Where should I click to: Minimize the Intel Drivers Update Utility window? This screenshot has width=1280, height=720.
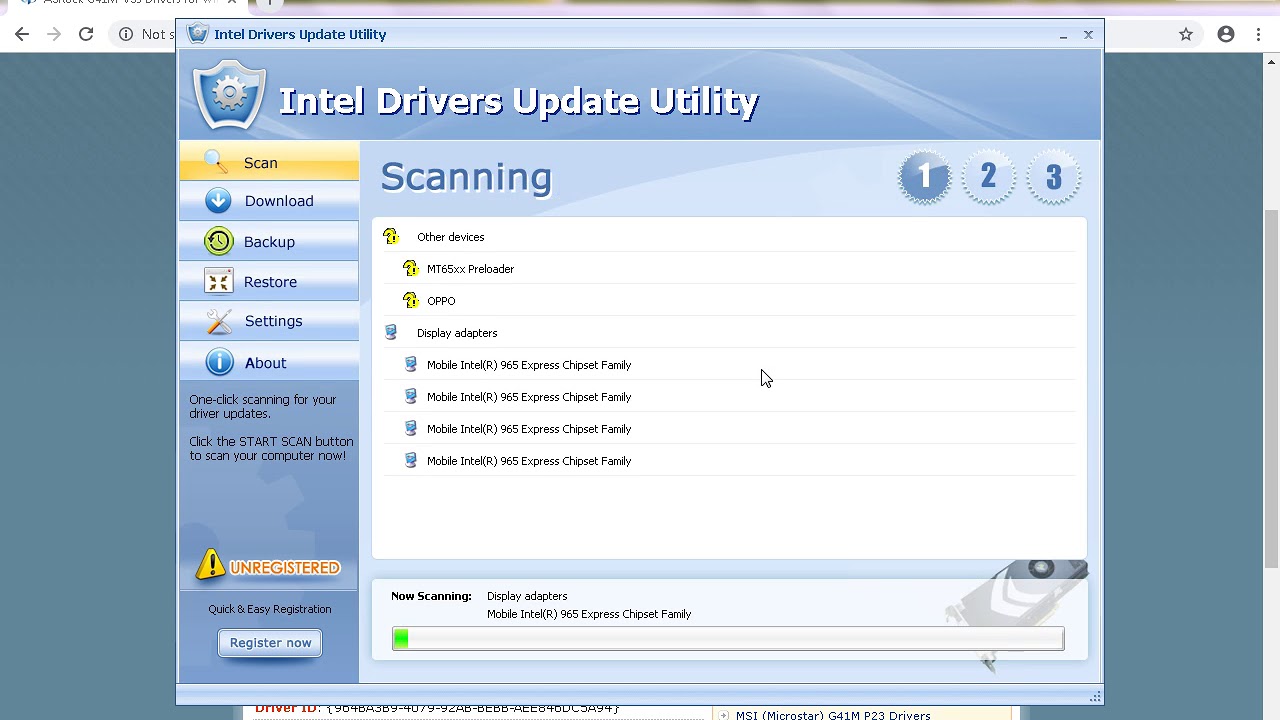click(1063, 35)
